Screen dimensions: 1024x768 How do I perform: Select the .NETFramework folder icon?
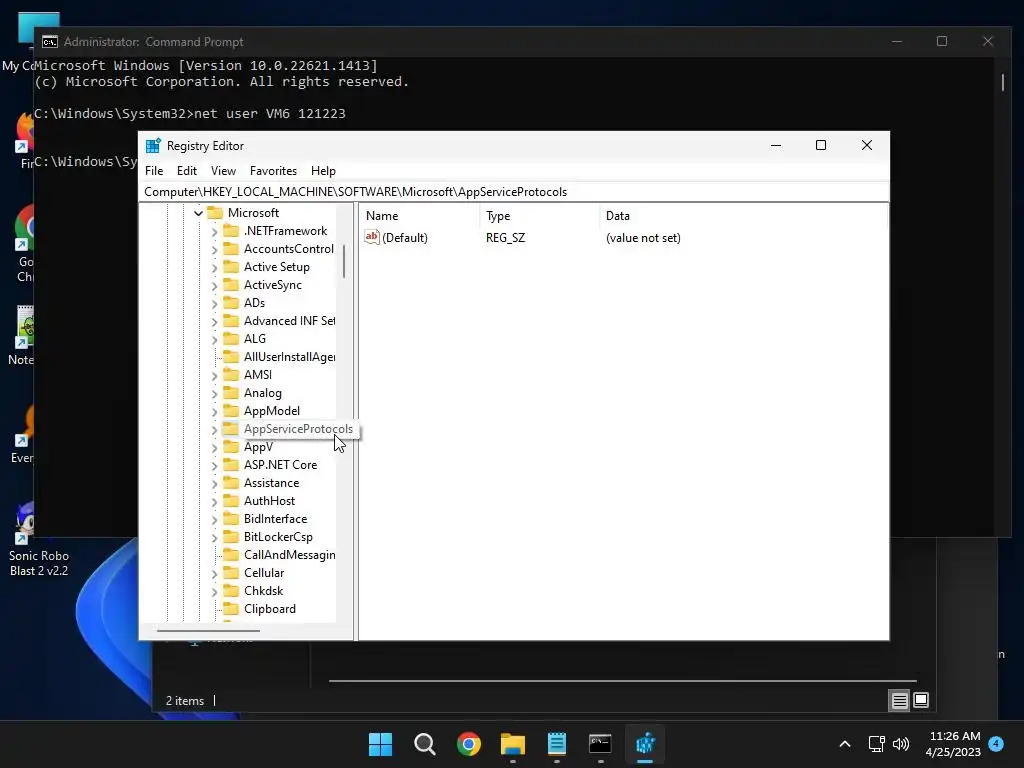click(x=231, y=231)
